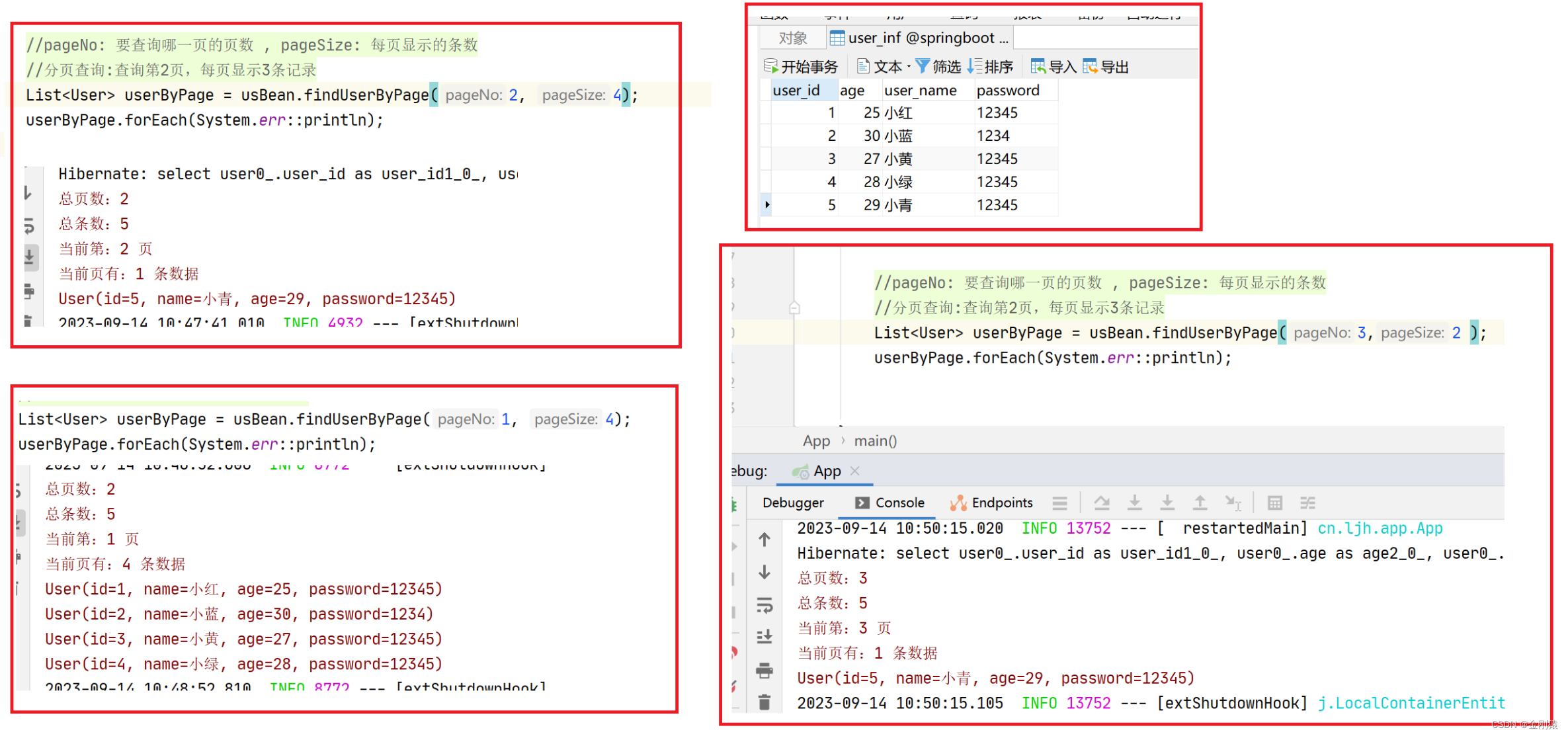
Task: Click the 导出 export button
Action: pyautogui.click(x=1105, y=66)
